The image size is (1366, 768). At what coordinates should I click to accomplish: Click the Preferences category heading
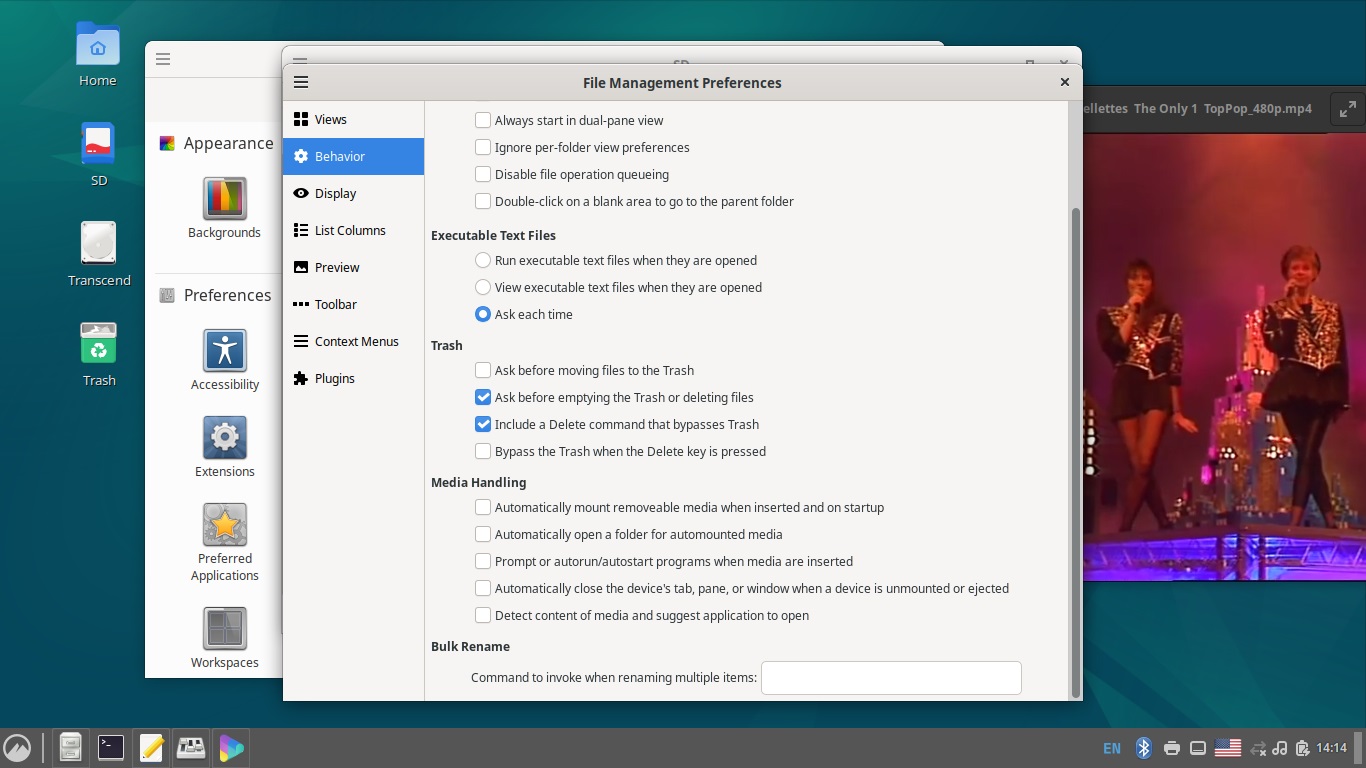pos(227,295)
